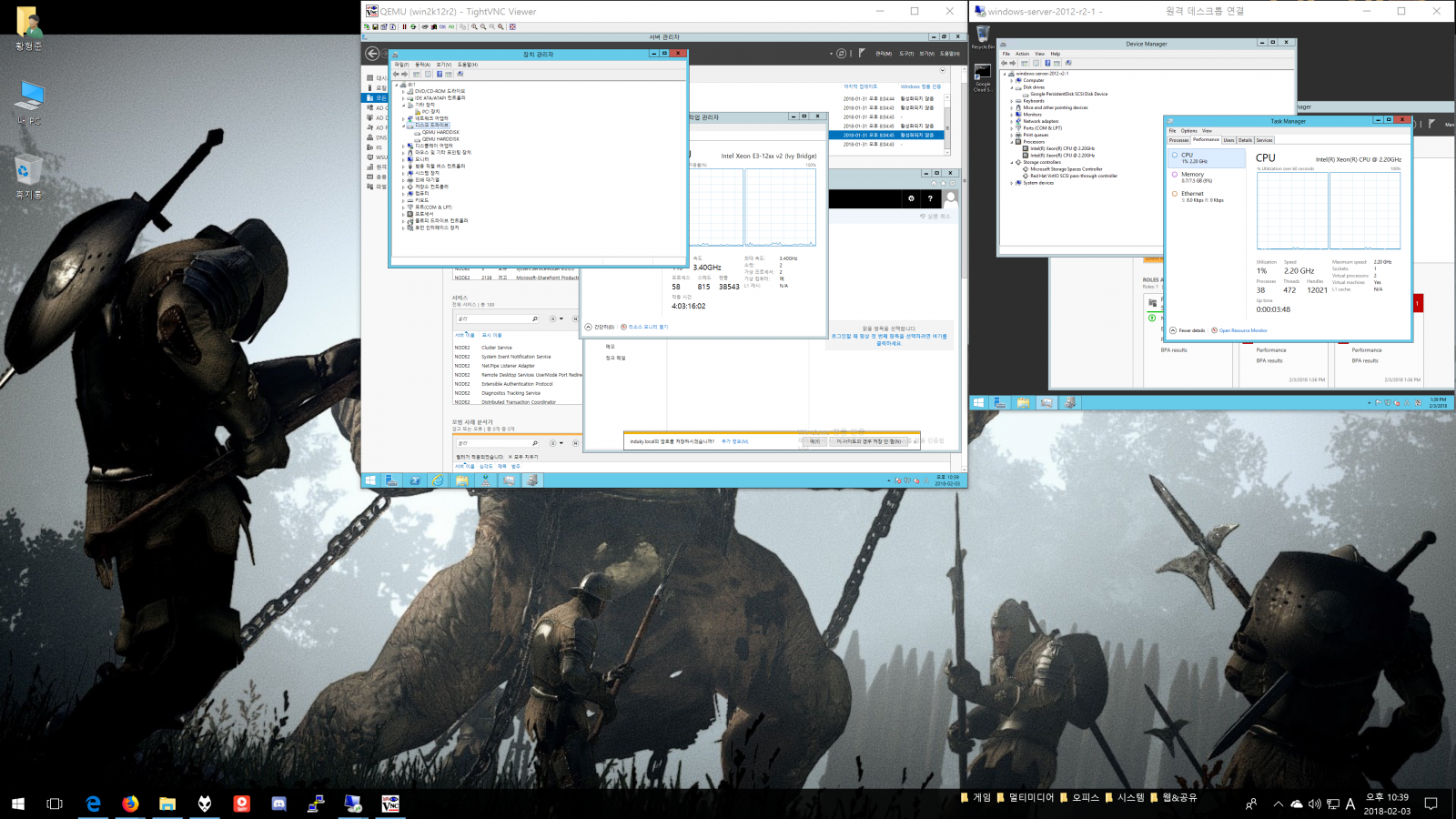Open the Action menu in Device Manager

click(x=1022, y=54)
